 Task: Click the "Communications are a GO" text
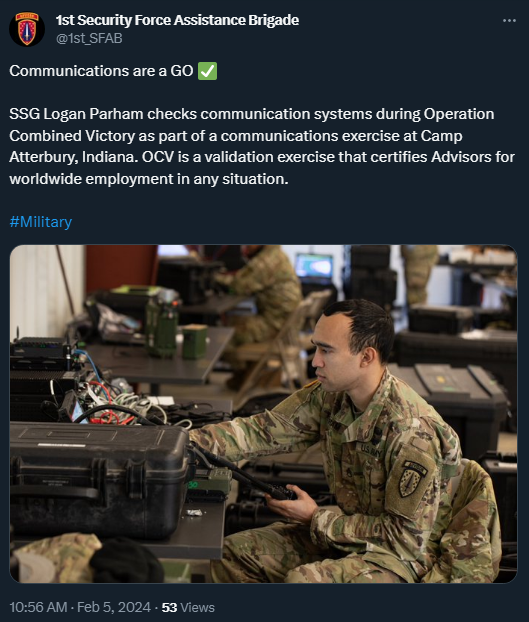101,71
